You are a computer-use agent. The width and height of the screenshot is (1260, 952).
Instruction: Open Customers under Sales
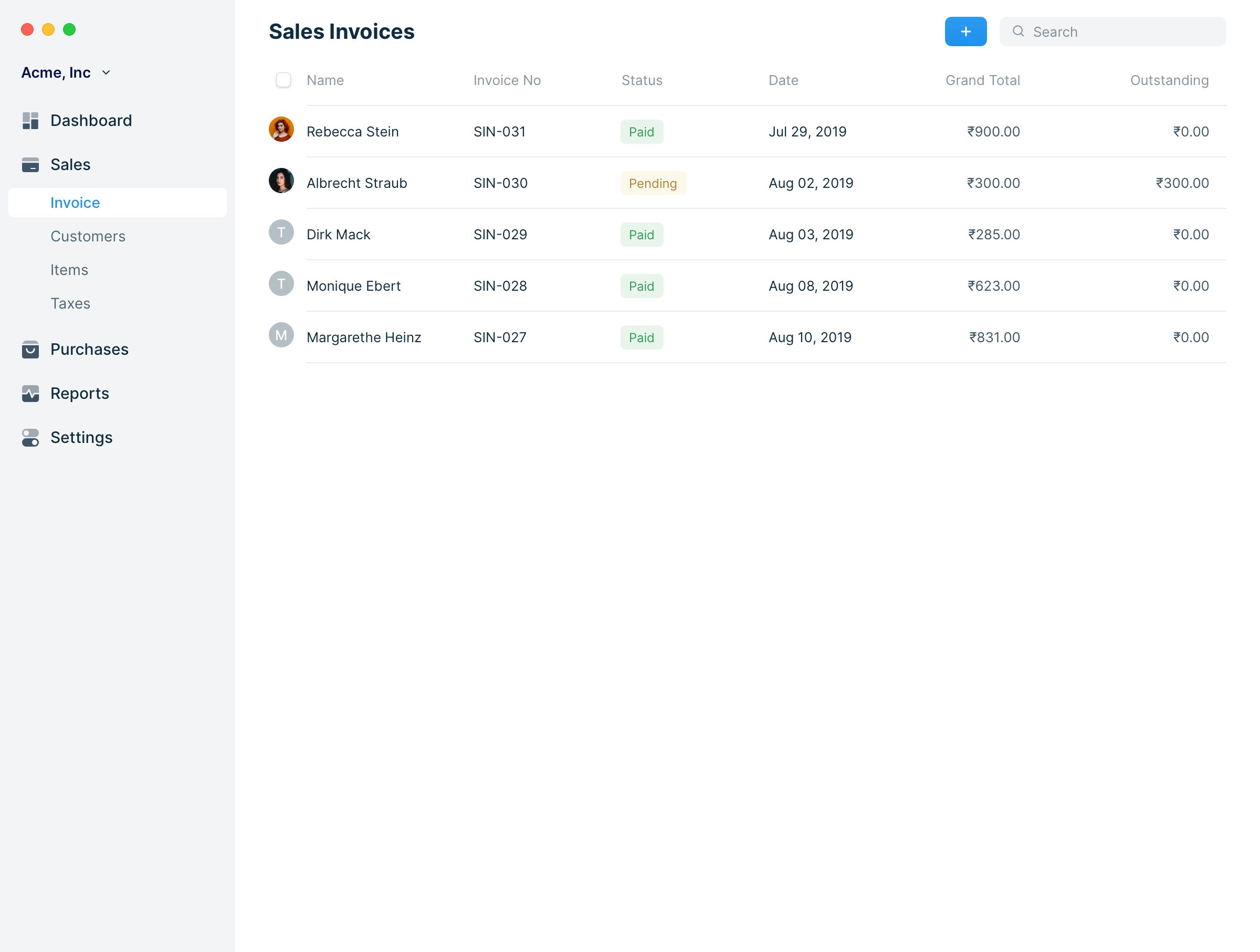point(88,236)
